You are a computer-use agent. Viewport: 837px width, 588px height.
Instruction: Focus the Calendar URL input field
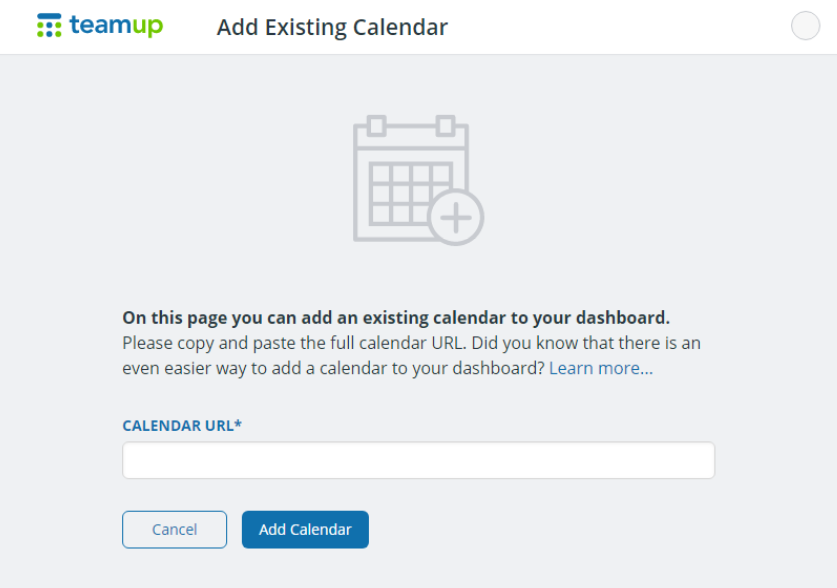418,460
